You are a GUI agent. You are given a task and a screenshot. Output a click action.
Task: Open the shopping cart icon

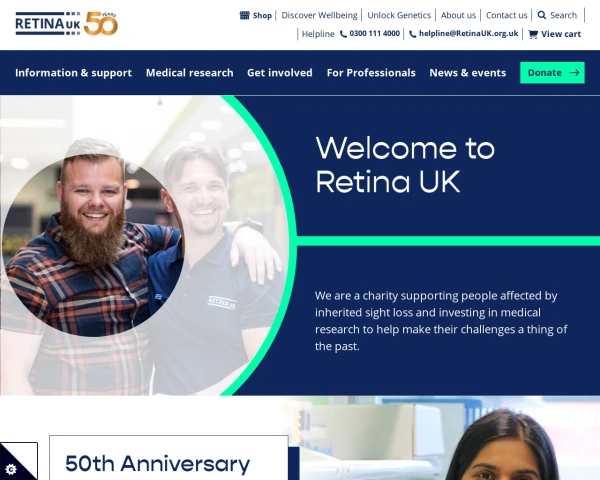pos(533,34)
